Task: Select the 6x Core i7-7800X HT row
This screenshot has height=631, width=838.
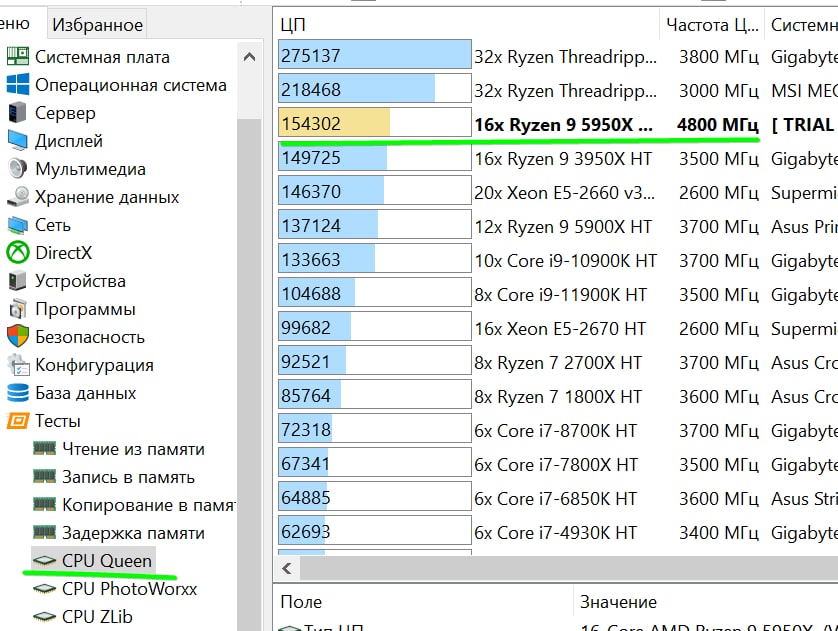Action: click(556, 465)
